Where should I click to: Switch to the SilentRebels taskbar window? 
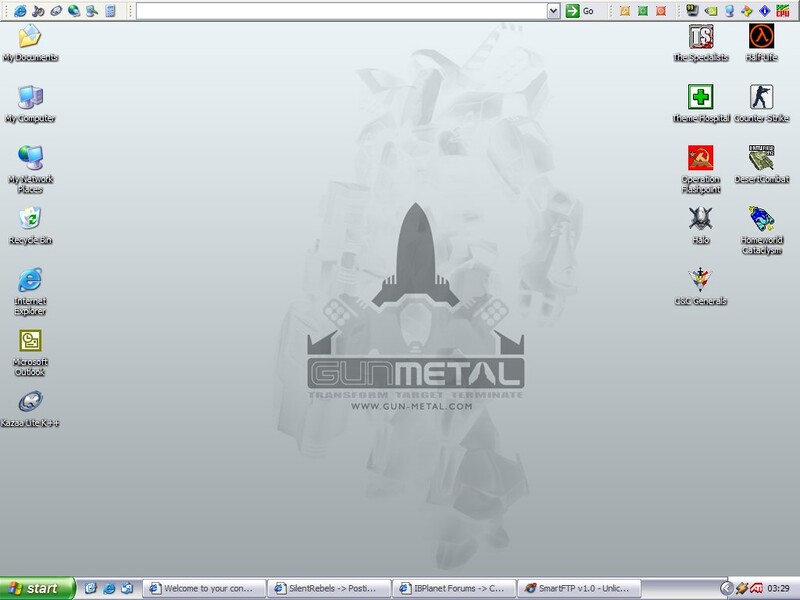329,588
